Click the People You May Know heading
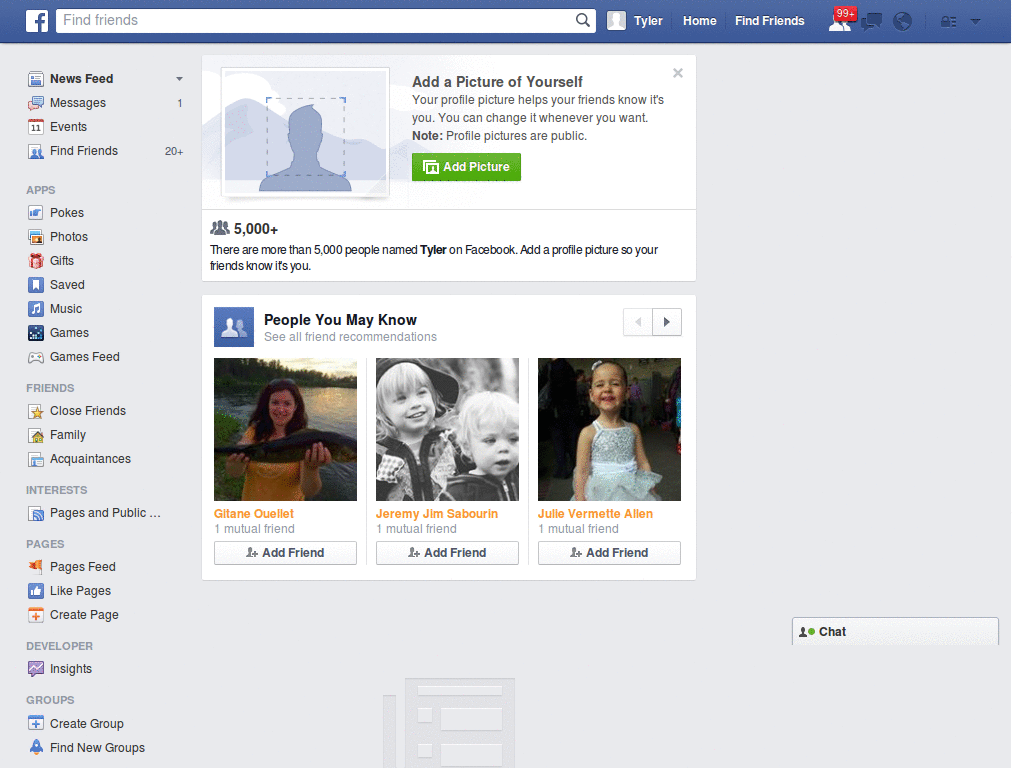The image size is (1024, 768). click(x=340, y=320)
